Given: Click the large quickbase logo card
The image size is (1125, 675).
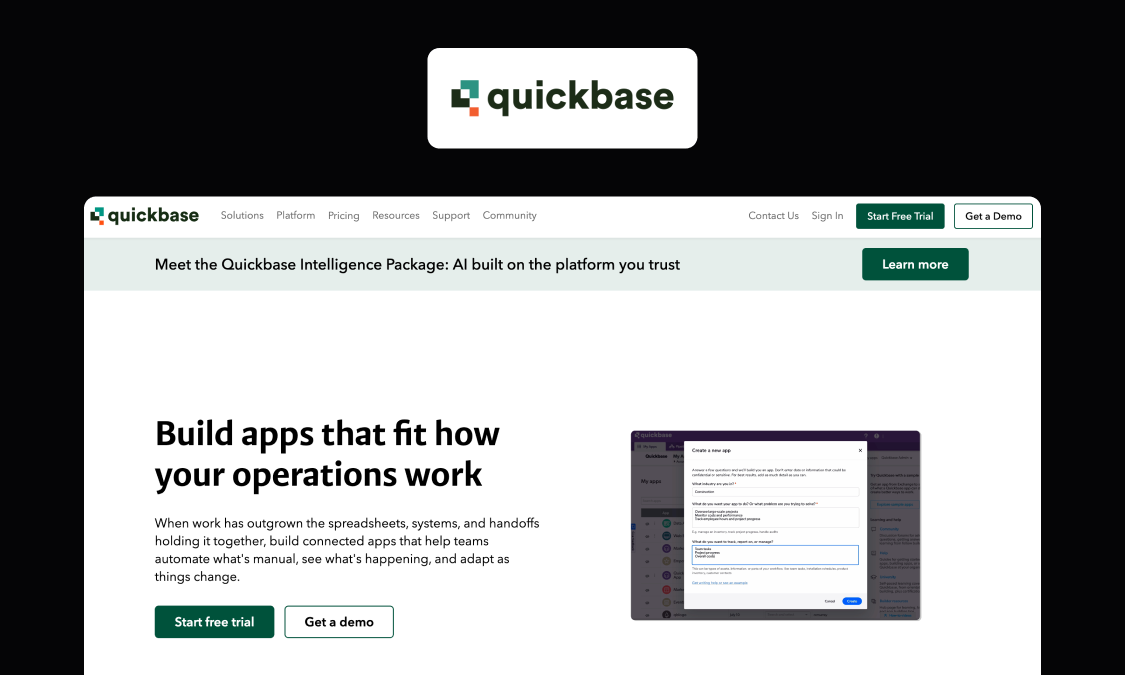Looking at the screenshot, I should (562, 98).
